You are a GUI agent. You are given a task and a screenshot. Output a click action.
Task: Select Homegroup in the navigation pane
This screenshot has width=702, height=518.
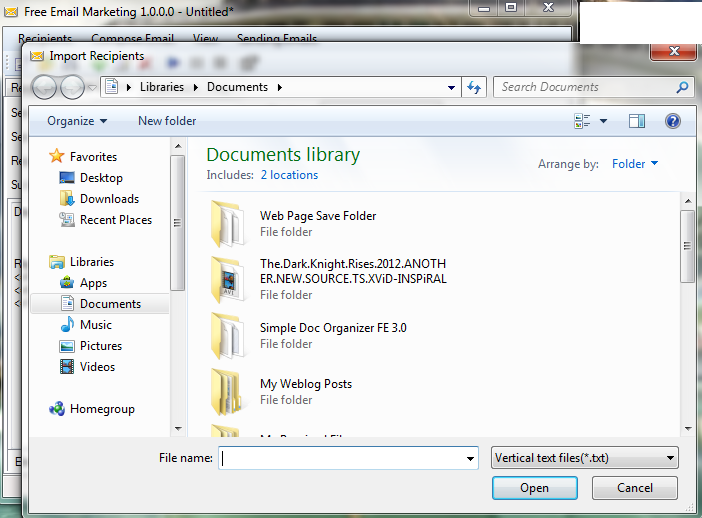(92, 409)
